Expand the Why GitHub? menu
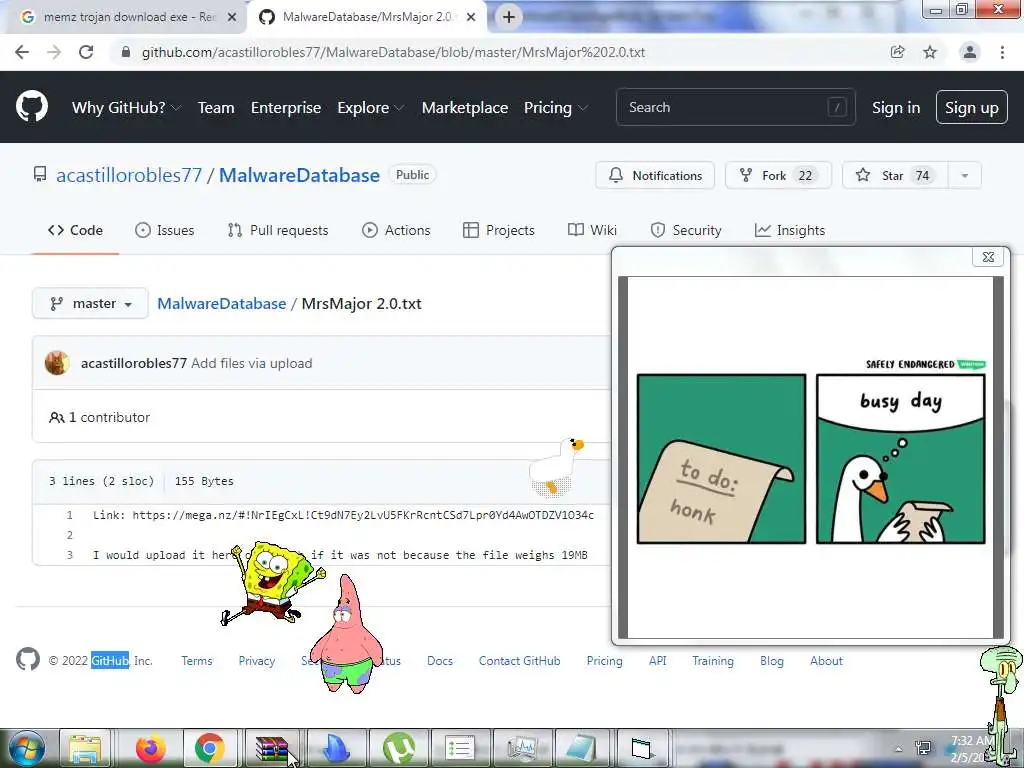Image resolution: width=1024 pixels, height=768 pixels. (126, 108)
